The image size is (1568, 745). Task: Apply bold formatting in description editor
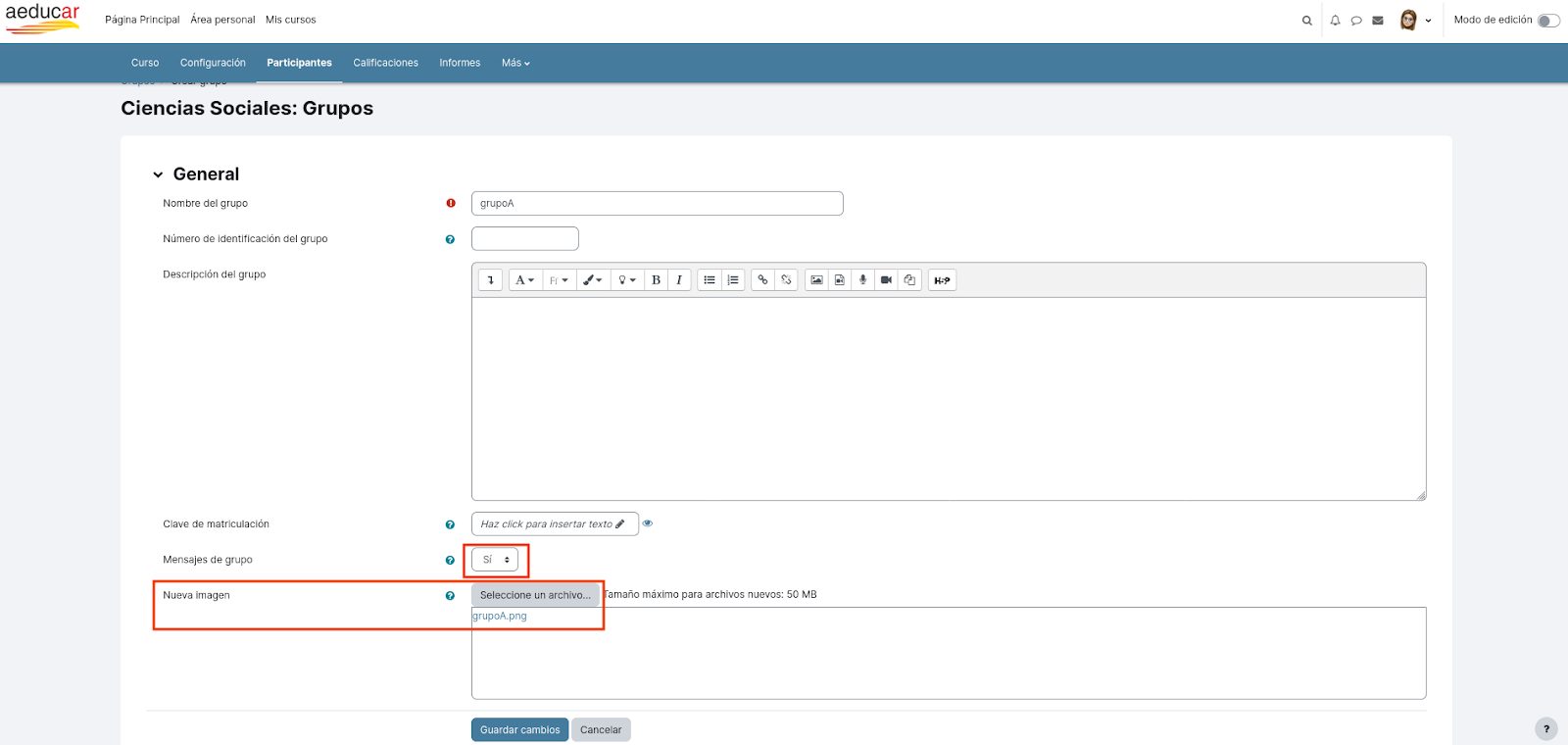tap(656, 280)
